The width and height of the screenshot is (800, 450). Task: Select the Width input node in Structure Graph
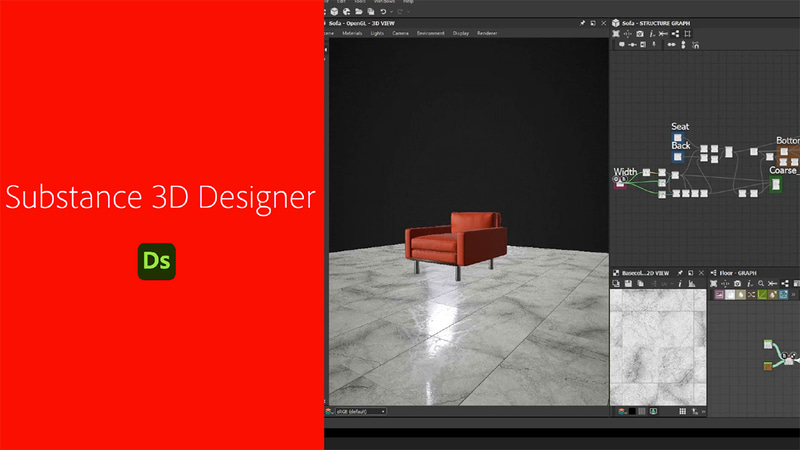point(620,182)
